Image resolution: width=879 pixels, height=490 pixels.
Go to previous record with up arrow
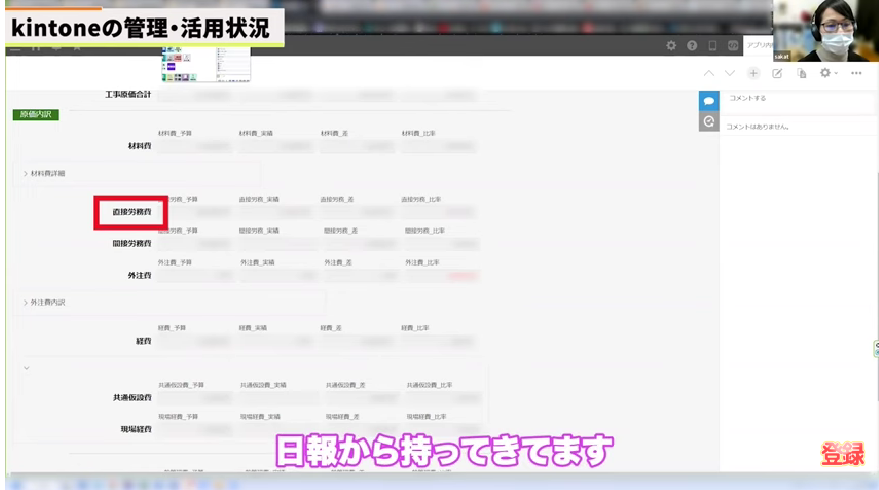709,73
